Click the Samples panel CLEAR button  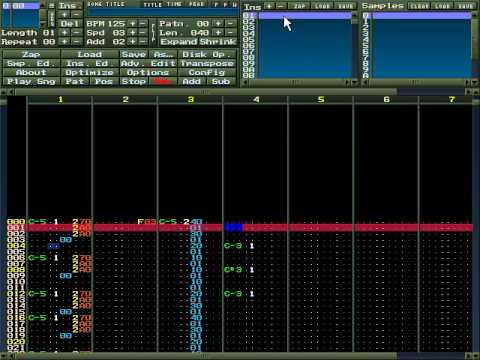point(418,6)
